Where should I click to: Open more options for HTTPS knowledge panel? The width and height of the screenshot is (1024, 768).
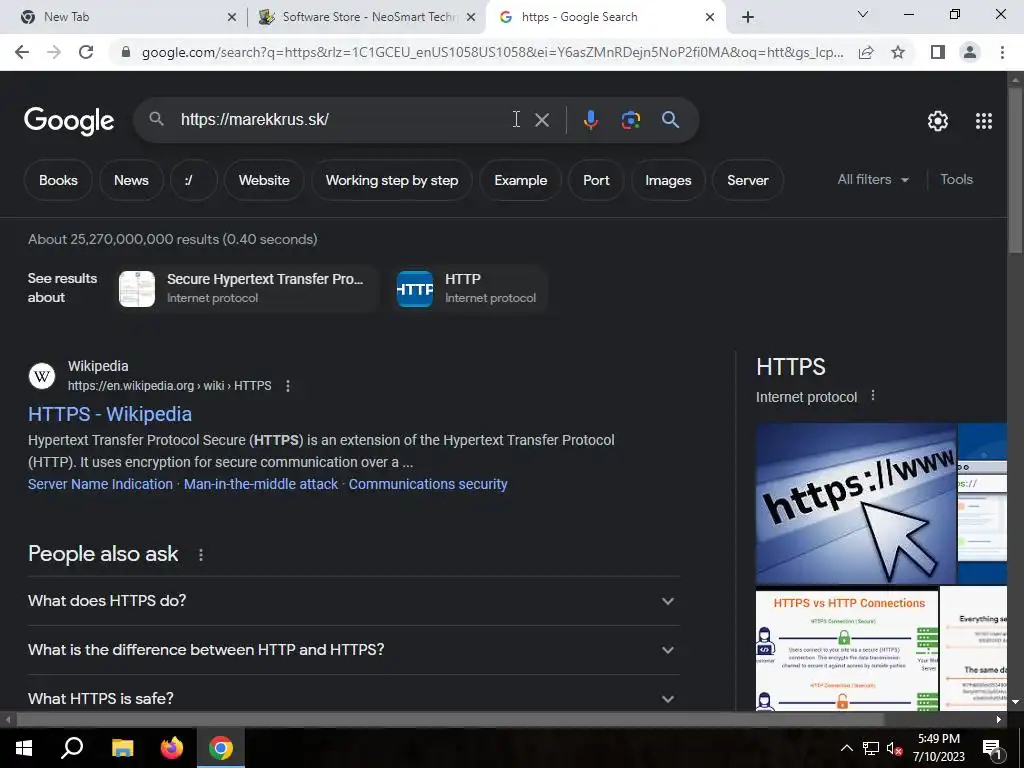(873, 396)
